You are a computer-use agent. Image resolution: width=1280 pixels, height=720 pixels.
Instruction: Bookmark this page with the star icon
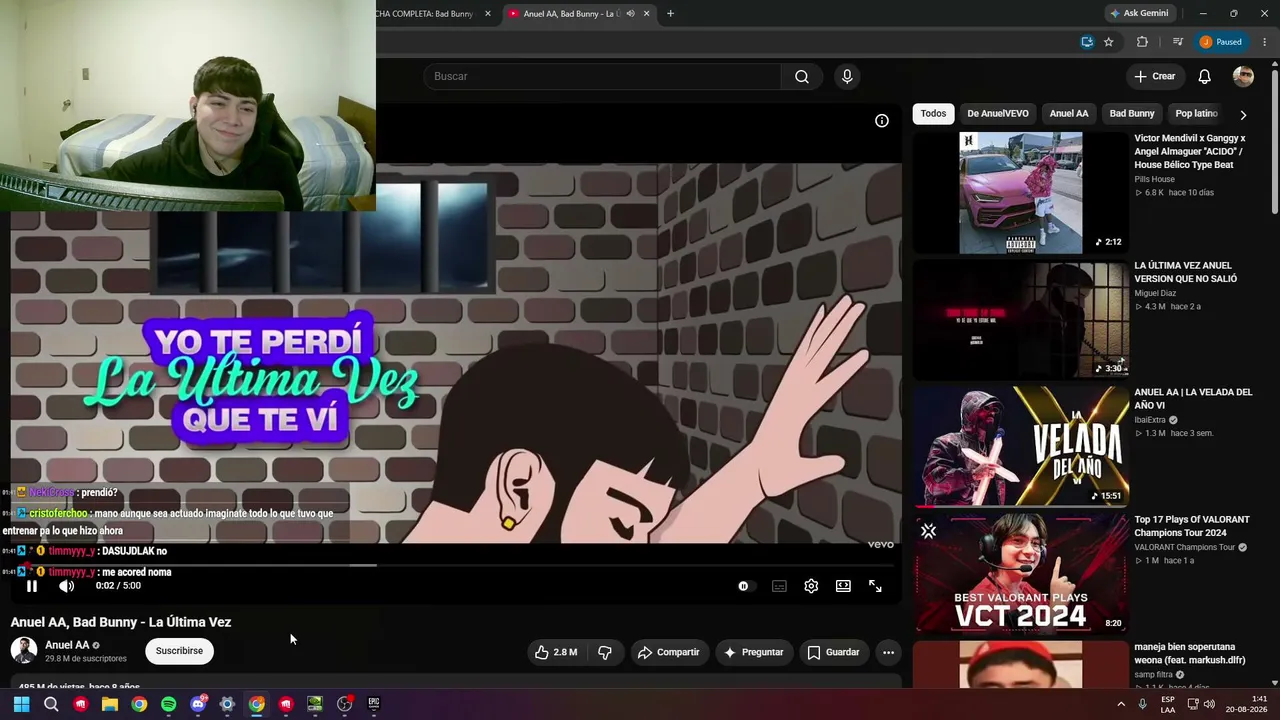tap(1109, 42)
